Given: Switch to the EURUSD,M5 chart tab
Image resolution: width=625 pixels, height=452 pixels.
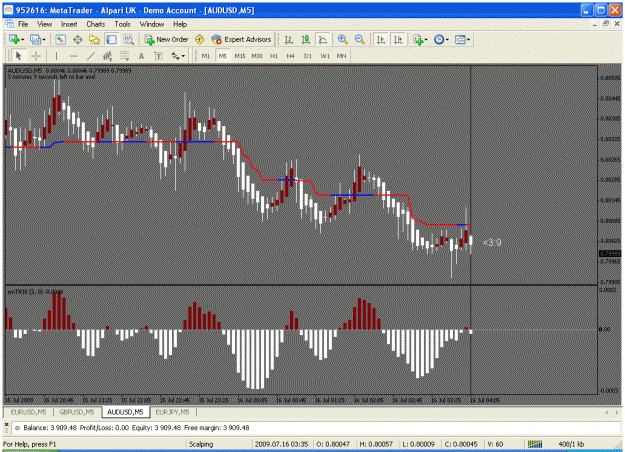Looking at the screenshot, I should point(28,412).
